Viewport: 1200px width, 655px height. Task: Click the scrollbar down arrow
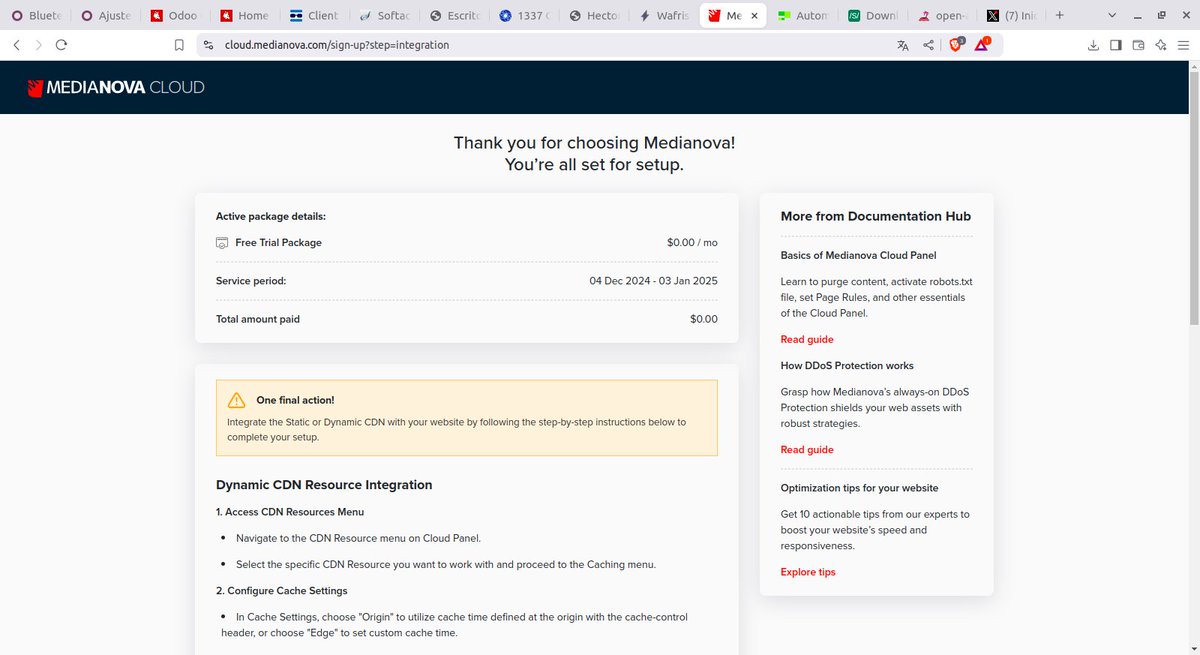1193,648
